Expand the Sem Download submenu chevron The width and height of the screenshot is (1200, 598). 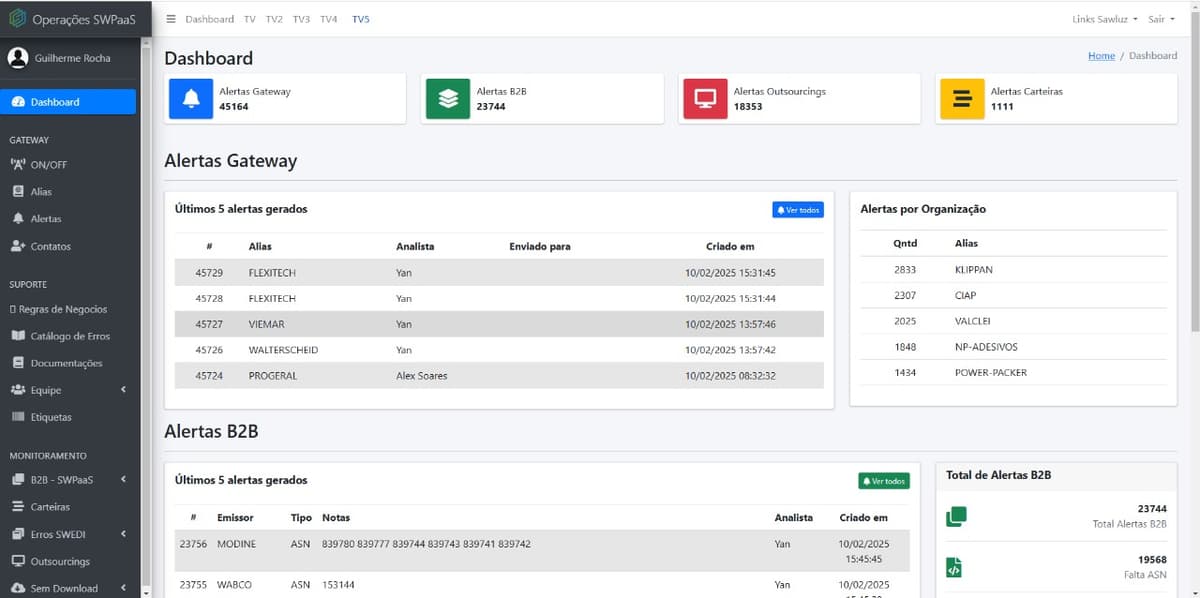[x=123, y=588]
